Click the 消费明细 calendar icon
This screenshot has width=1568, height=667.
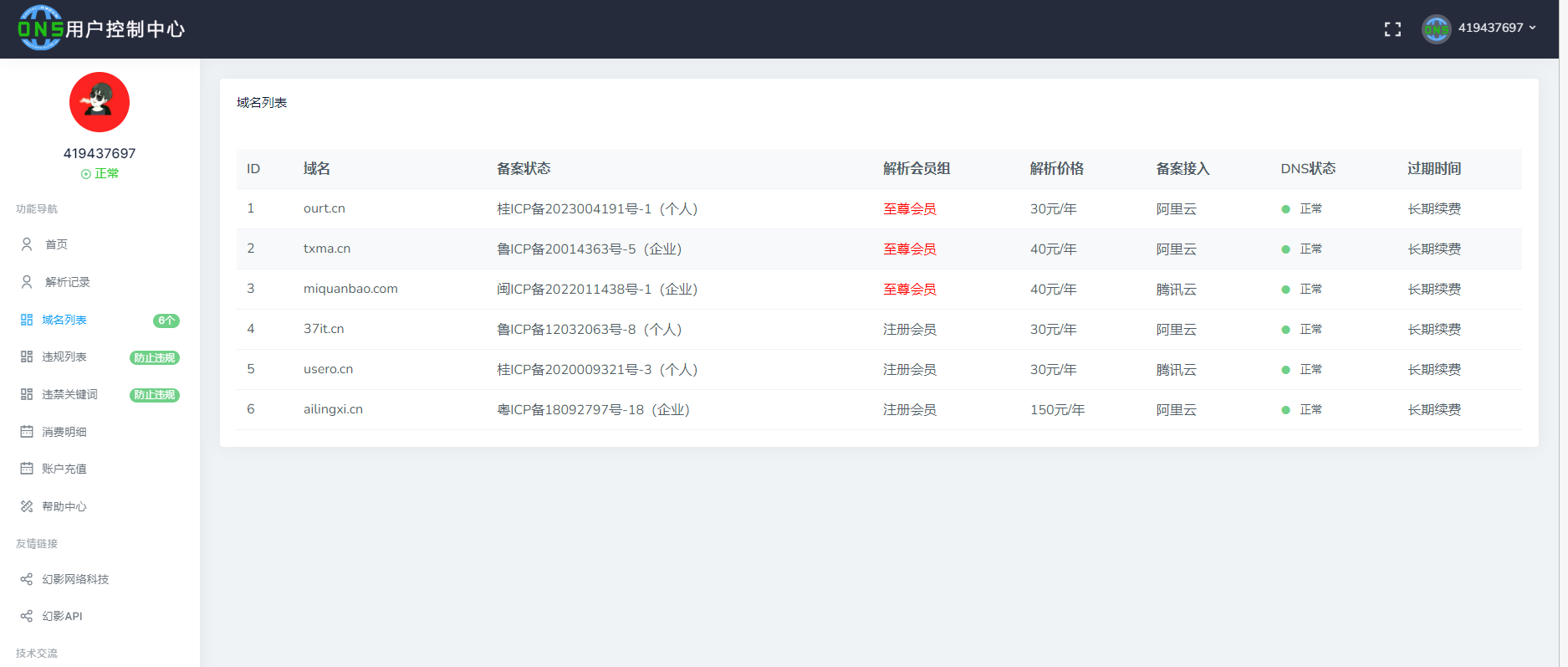pos(27,432)
